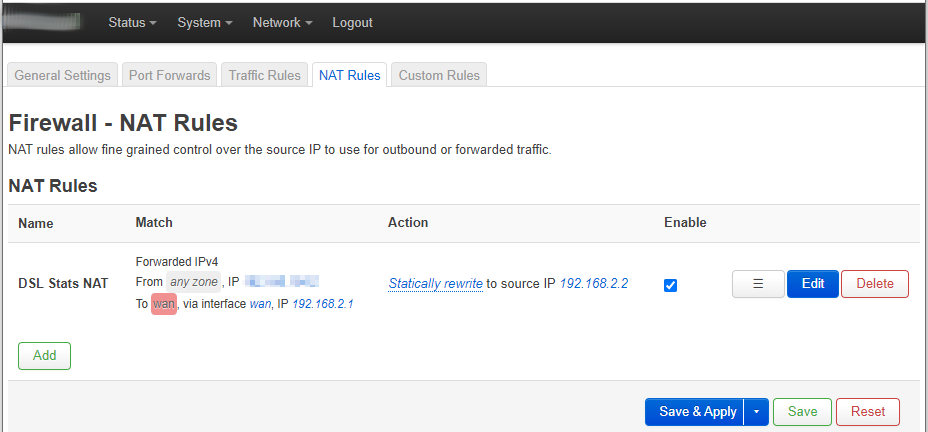The width and height of the screenshot is (928, 432).
Task: Select the NAT Rules tab
Action: click(350, 75)
